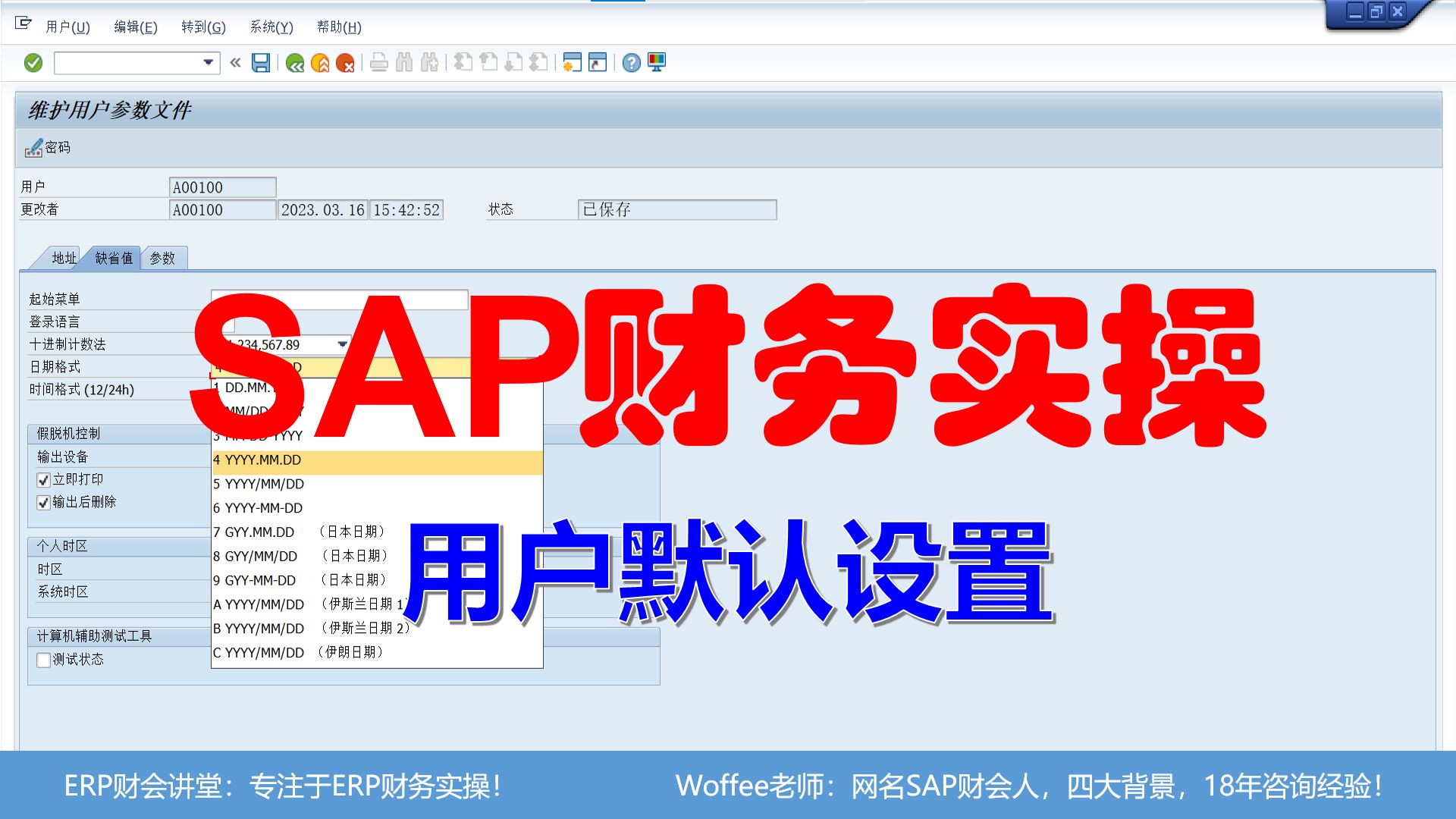Click the Customize Local Layout monitor icon

pos(657,63)
